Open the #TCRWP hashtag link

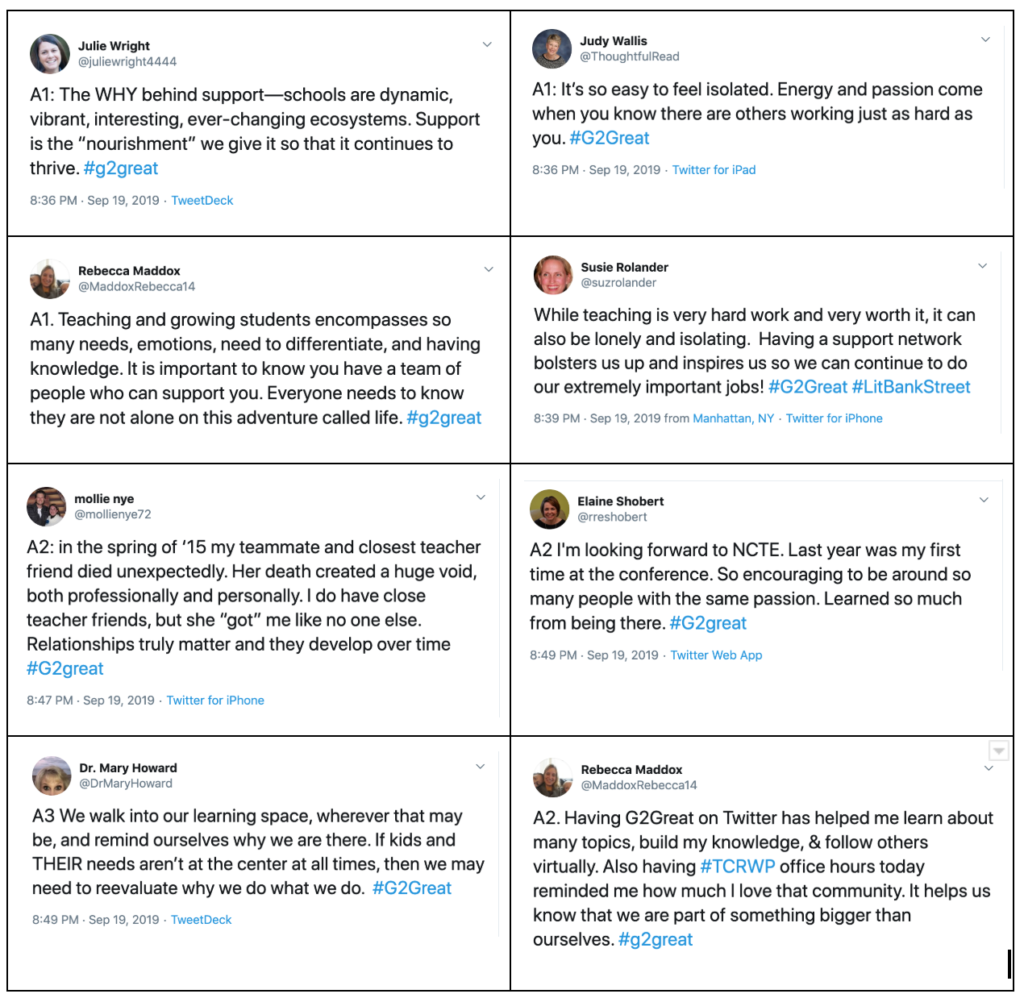737,867
